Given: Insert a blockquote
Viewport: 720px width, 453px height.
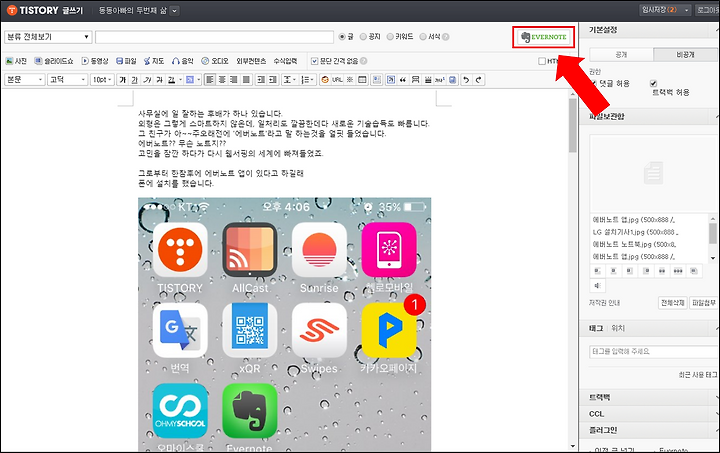Looking at the screenshot, I should [x=403, y=80].
